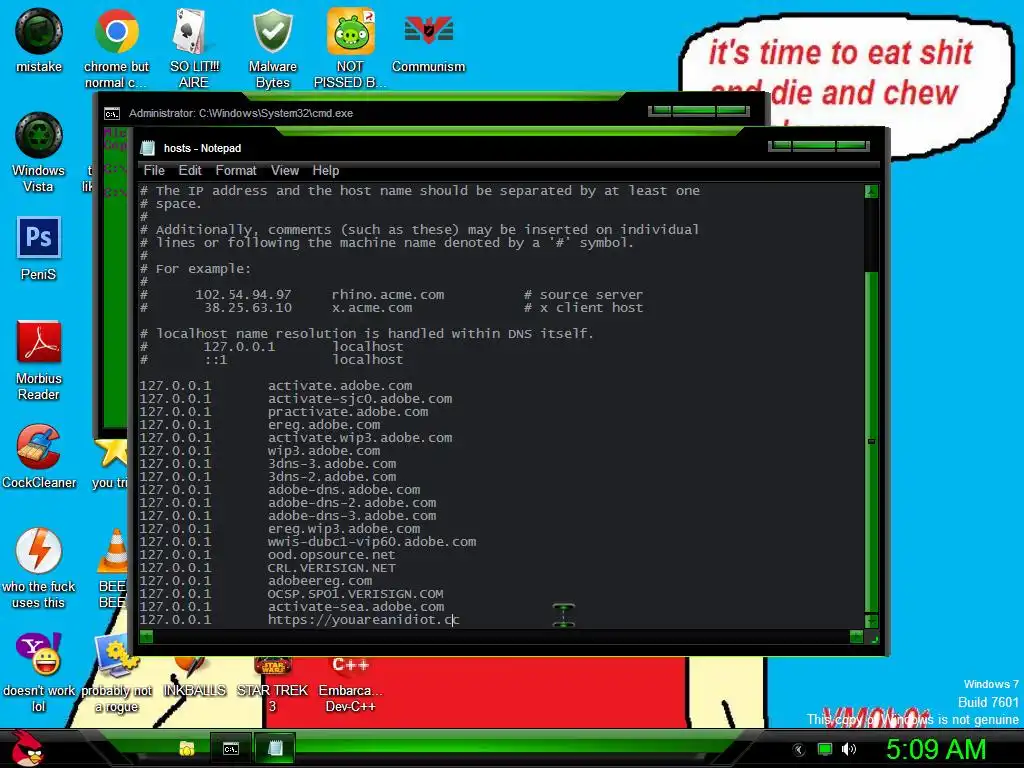Viewport: 1024px width, 768px height.
Task: Click the 'wip3.adobe.com' line
Action: tap(323, 451)
